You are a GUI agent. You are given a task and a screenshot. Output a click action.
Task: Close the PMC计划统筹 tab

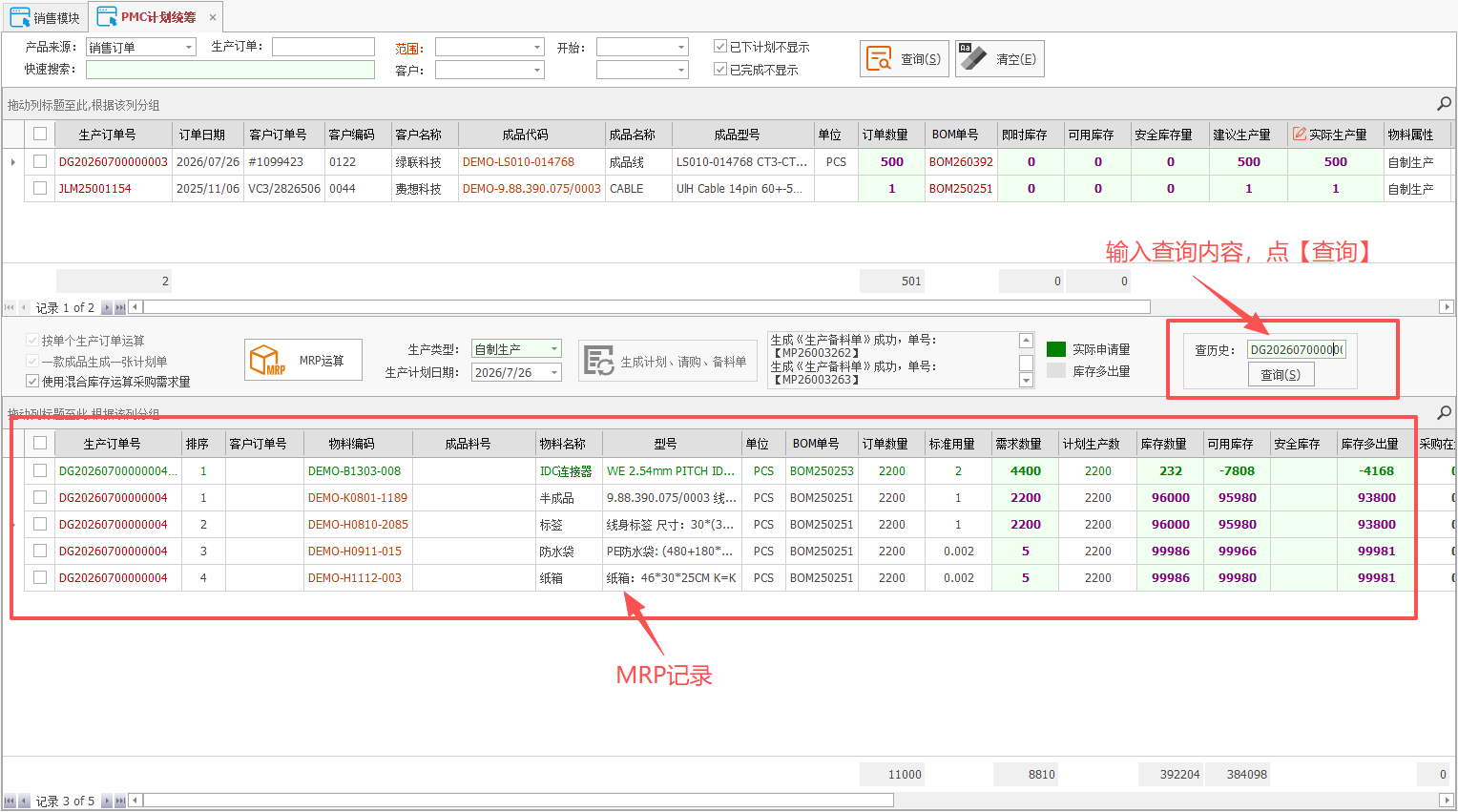pos(213,17)
